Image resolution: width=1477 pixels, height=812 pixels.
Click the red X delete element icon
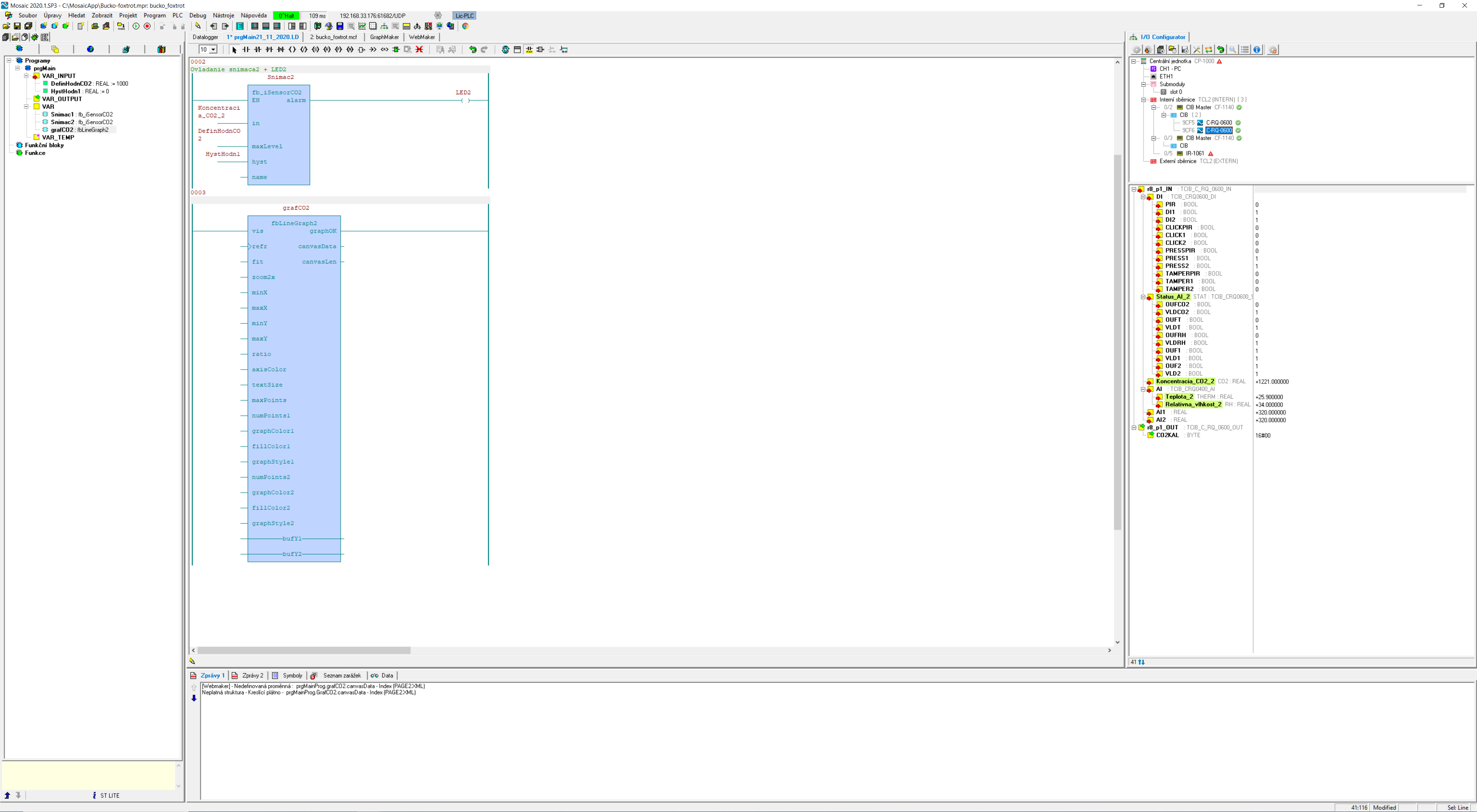(419, 50)
